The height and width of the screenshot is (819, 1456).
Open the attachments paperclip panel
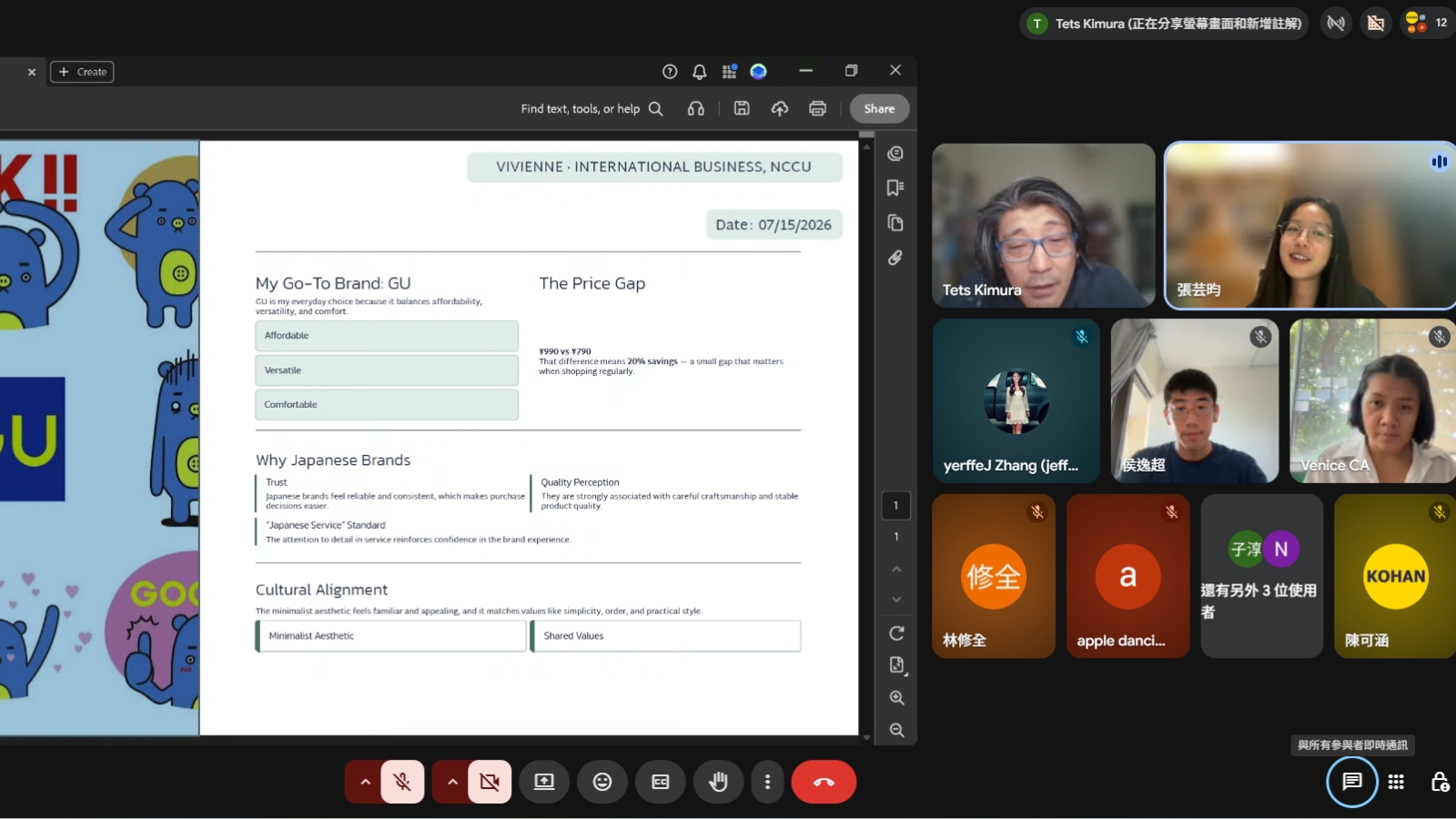(895, 258)
